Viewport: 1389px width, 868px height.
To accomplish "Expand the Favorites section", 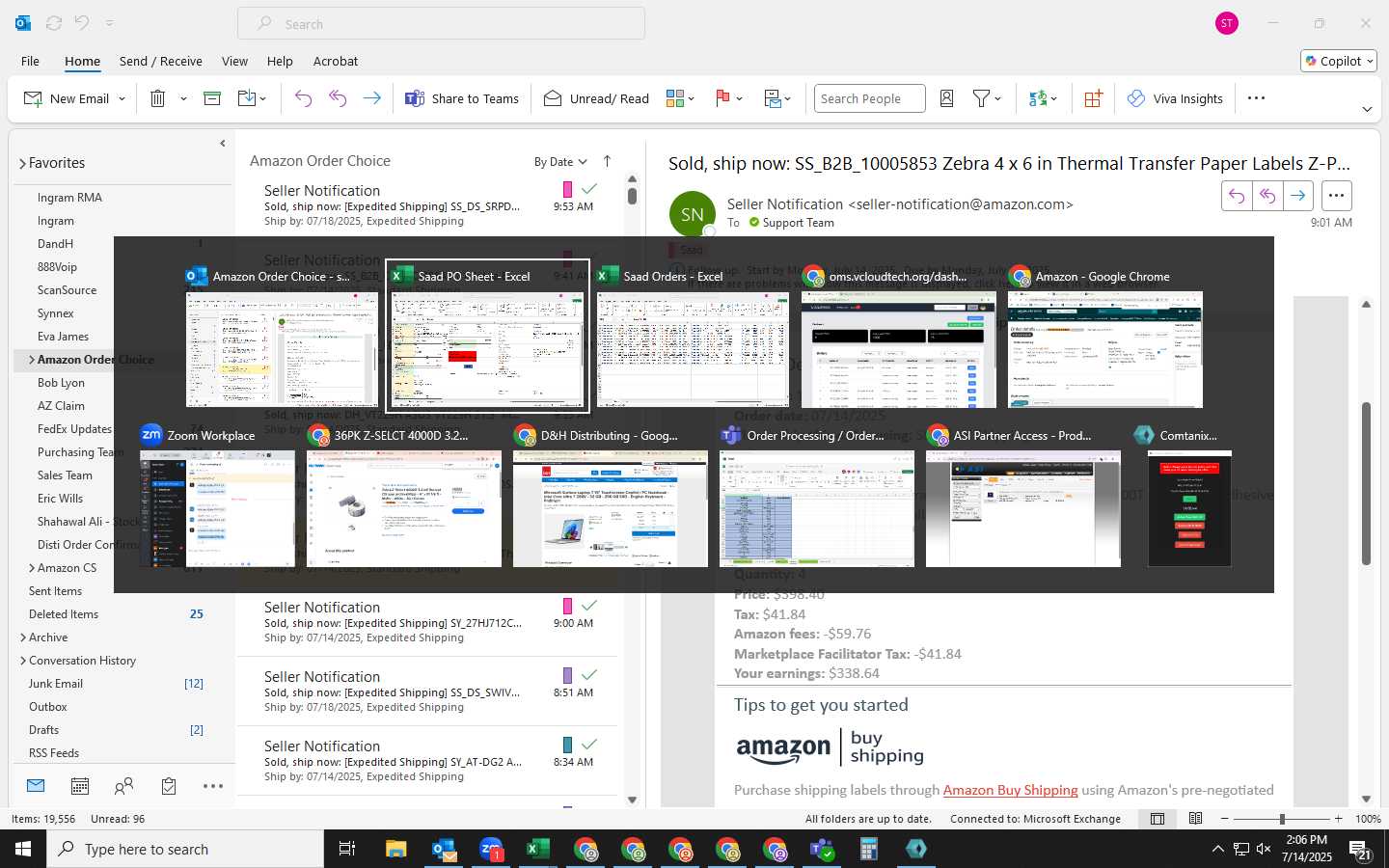I will tap(22, 164).
